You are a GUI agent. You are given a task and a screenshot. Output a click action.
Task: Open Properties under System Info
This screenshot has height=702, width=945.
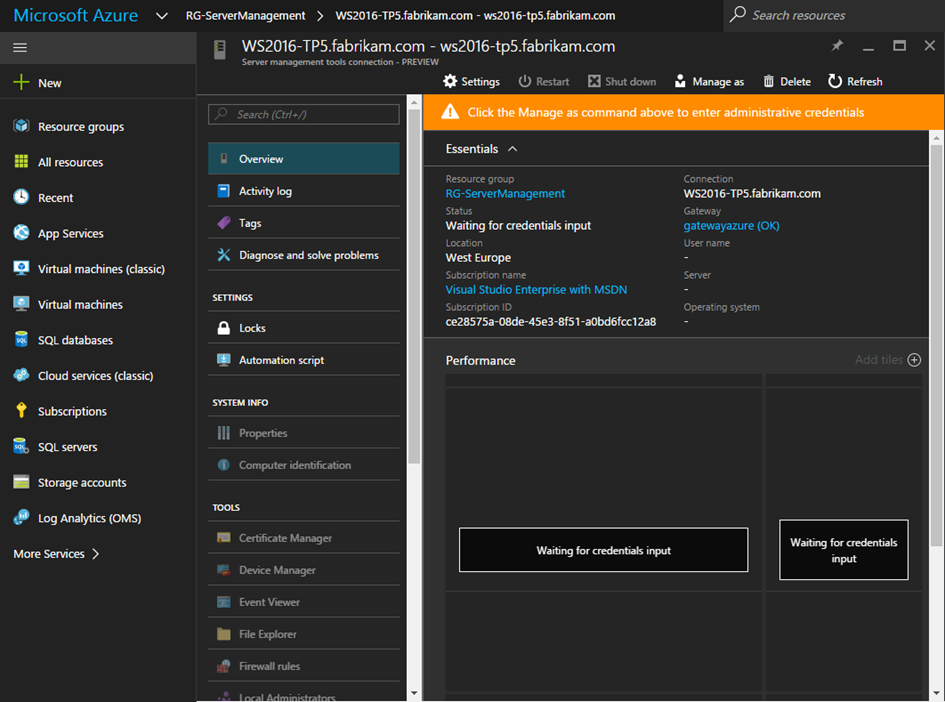[x=304, y=433]
